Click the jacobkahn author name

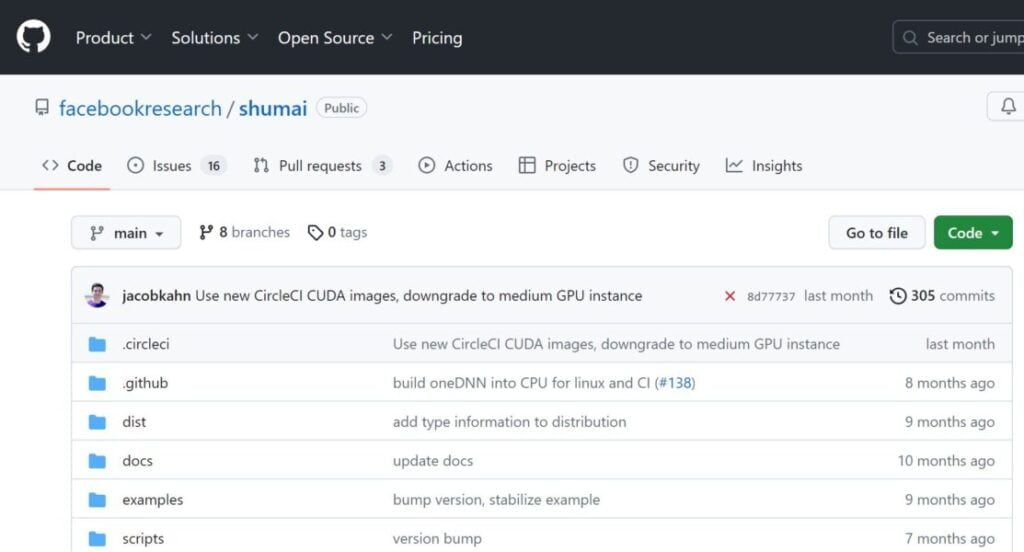[x=156, y=296]
